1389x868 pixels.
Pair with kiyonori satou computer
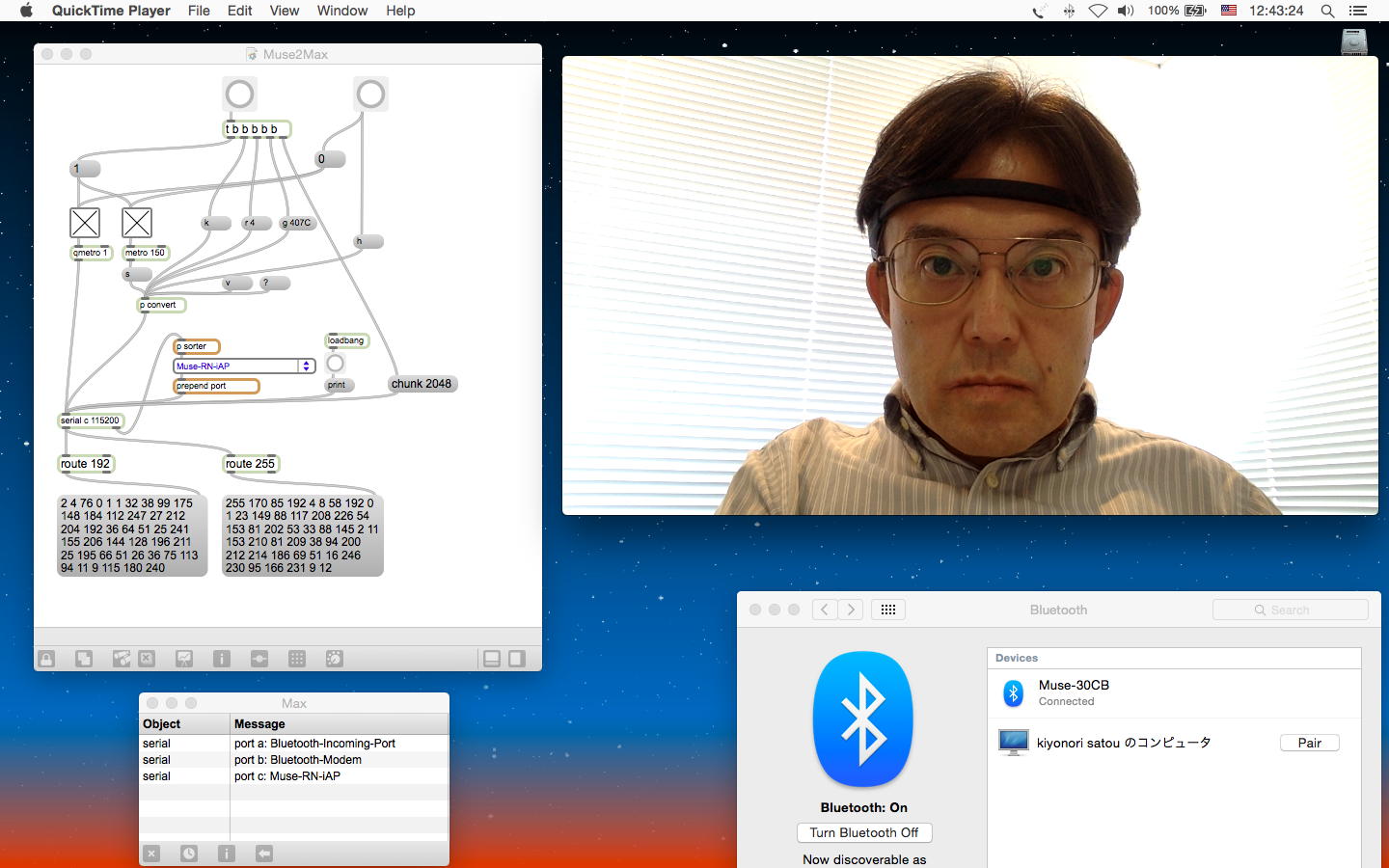1310,743
